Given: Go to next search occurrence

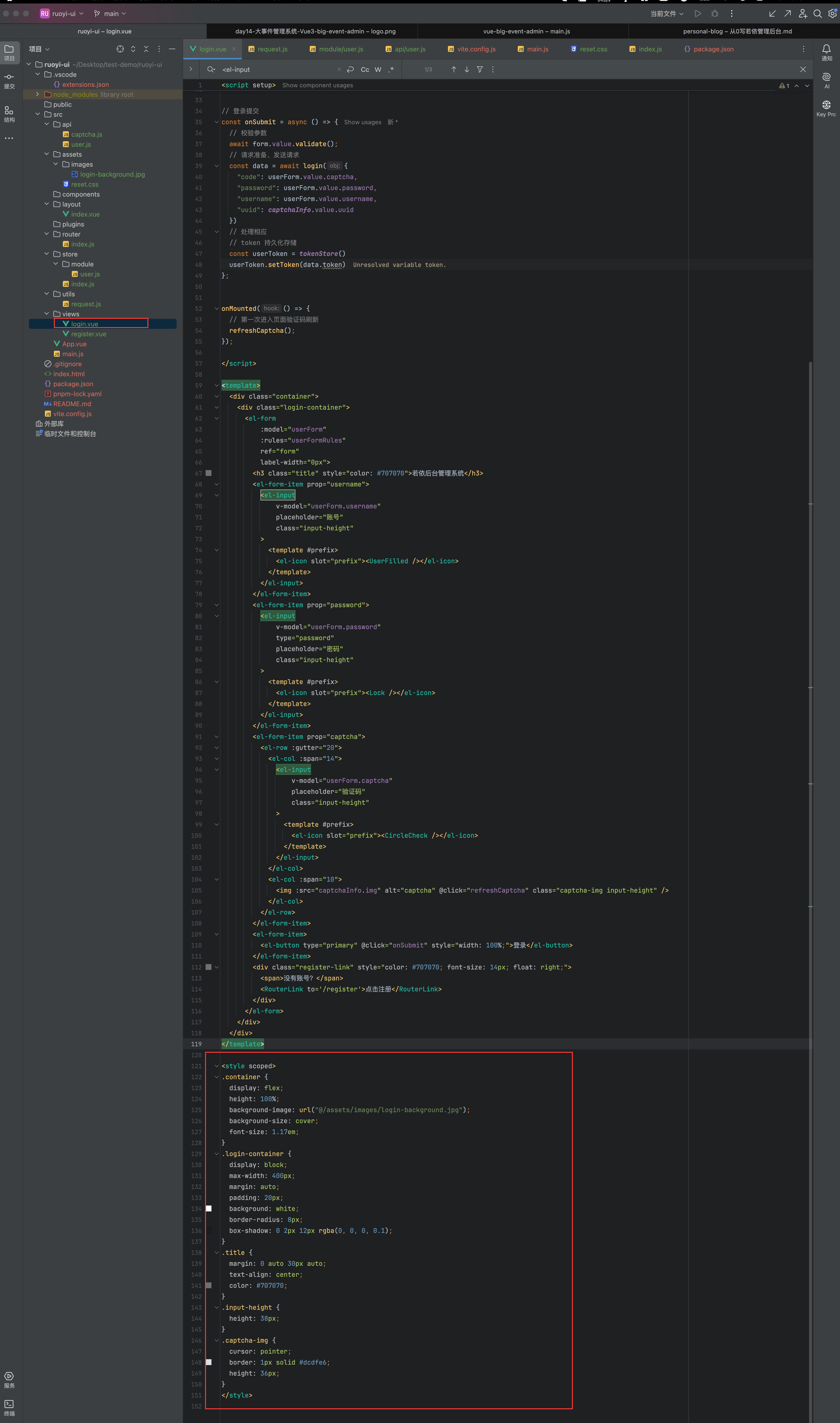Looking at the screenshot, I should [x=466, y=70].
